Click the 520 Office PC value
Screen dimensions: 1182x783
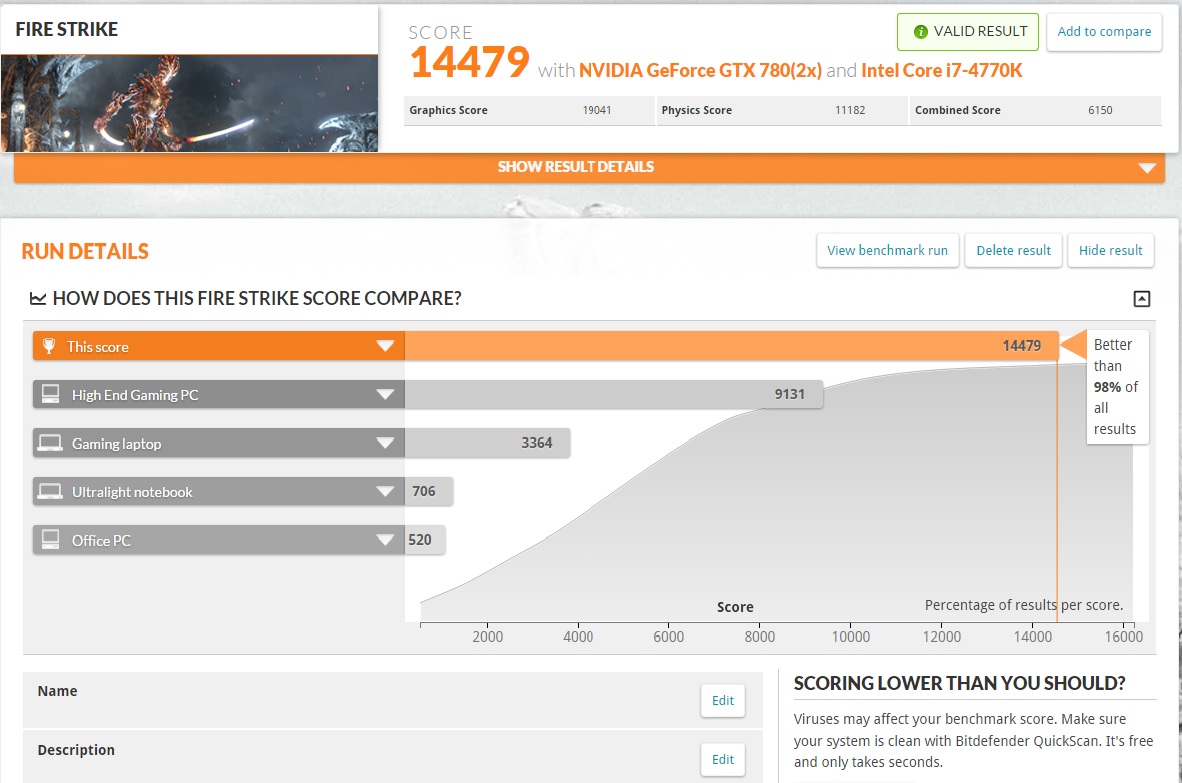420,540
